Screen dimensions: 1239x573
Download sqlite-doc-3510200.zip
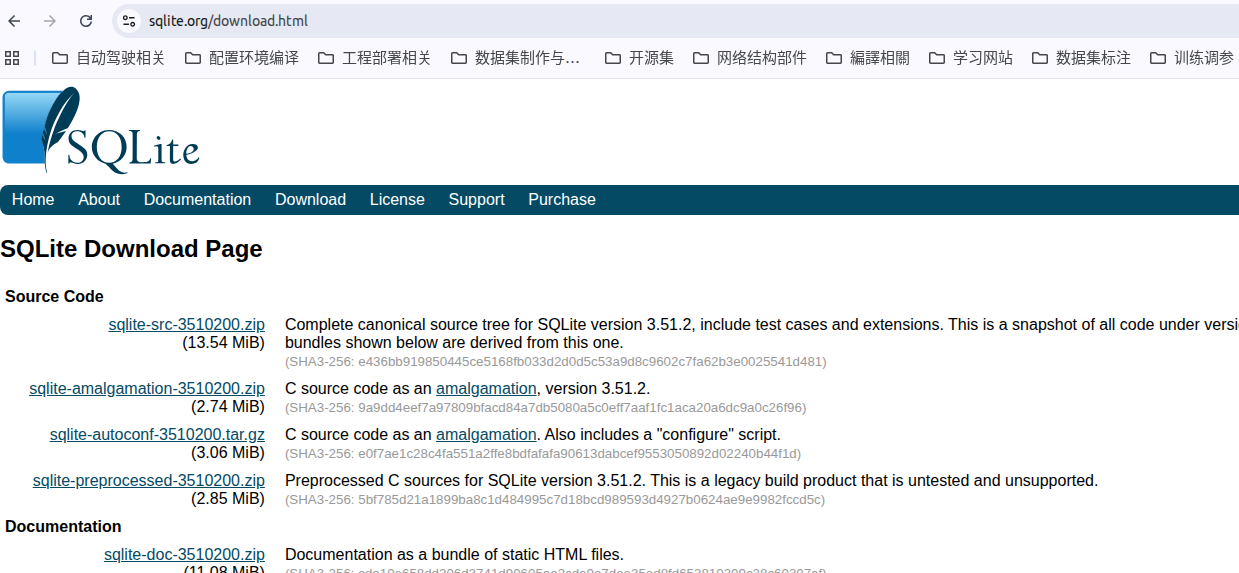click(184, 554)
